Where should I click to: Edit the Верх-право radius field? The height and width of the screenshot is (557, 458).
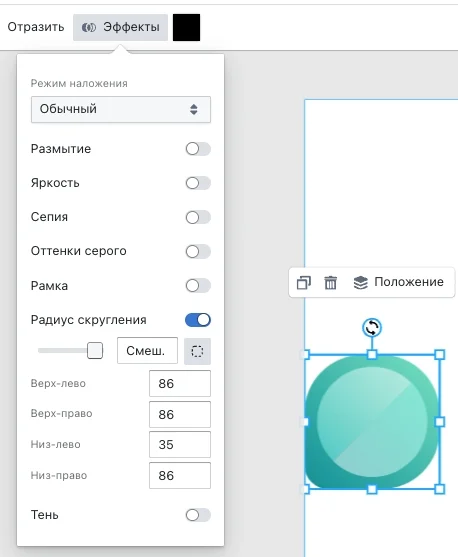[x=180, y=415]
